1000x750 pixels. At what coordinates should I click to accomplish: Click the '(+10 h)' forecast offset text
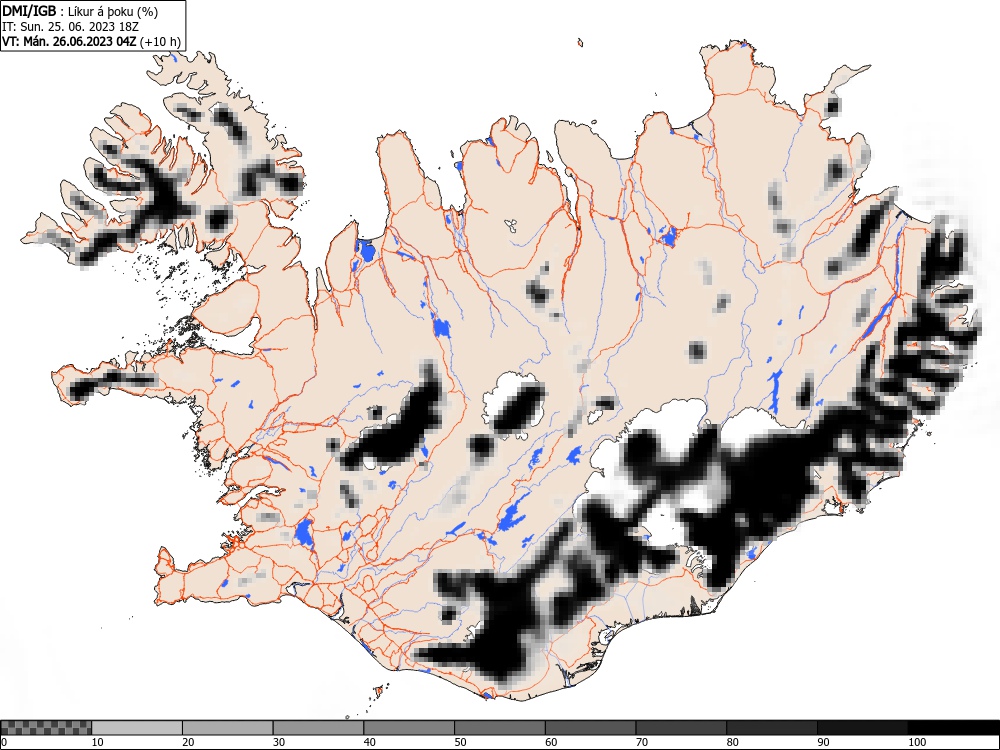click(x=160, y=42)
